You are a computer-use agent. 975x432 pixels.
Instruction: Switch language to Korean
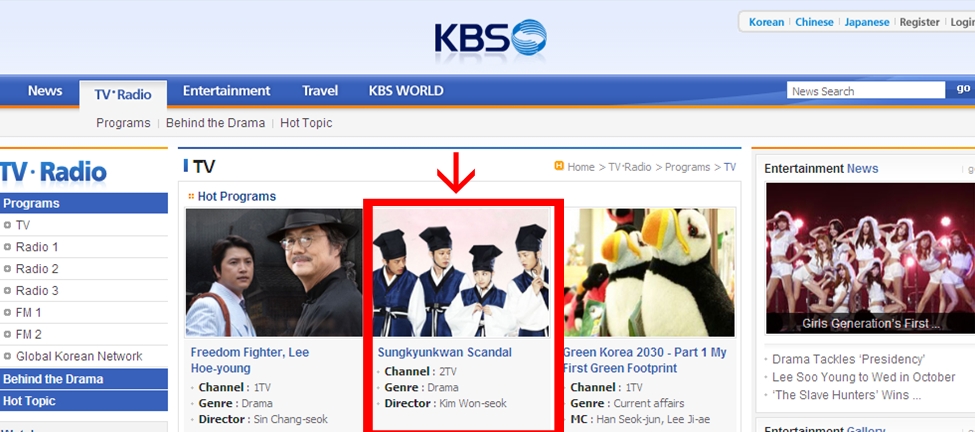point(766,22)
